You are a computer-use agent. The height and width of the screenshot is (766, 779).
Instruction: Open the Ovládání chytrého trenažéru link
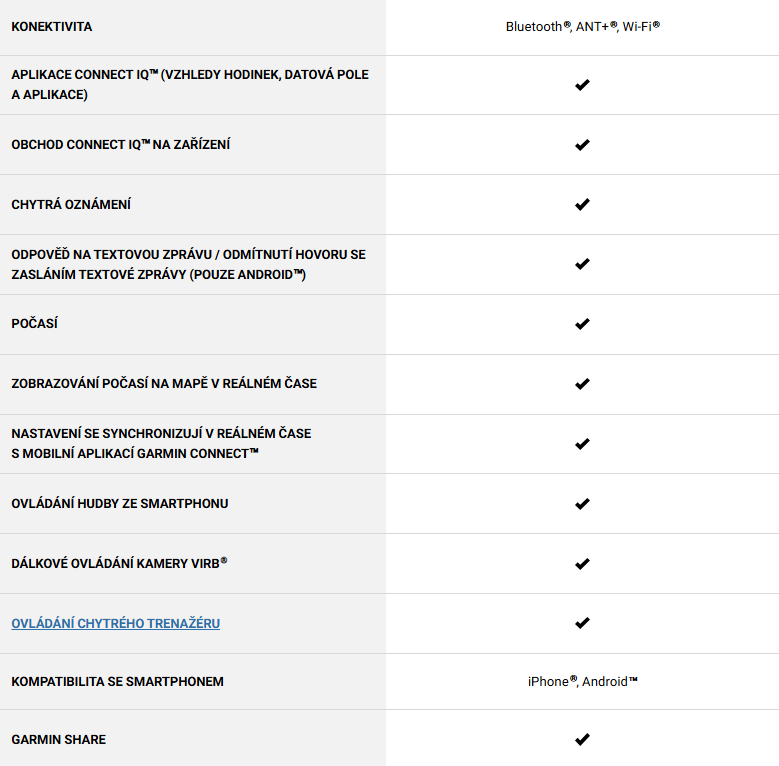pos(115,623)
